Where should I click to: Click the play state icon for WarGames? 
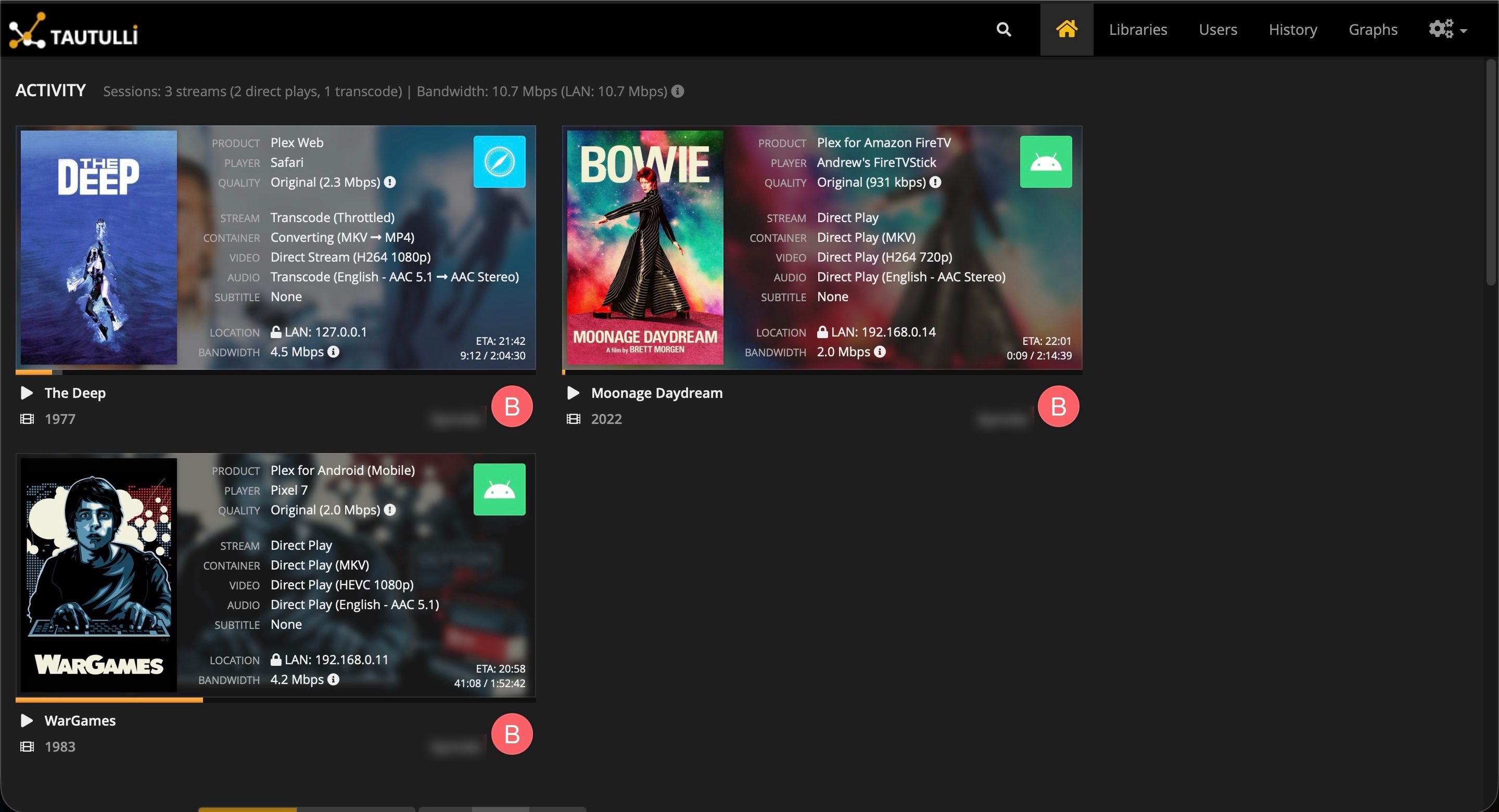tap(26, 720)
